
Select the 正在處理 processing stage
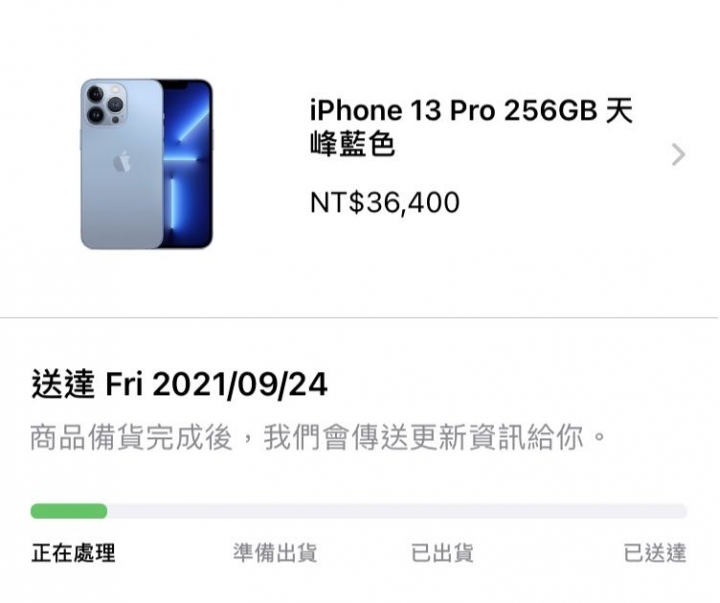tap(73, 553)
